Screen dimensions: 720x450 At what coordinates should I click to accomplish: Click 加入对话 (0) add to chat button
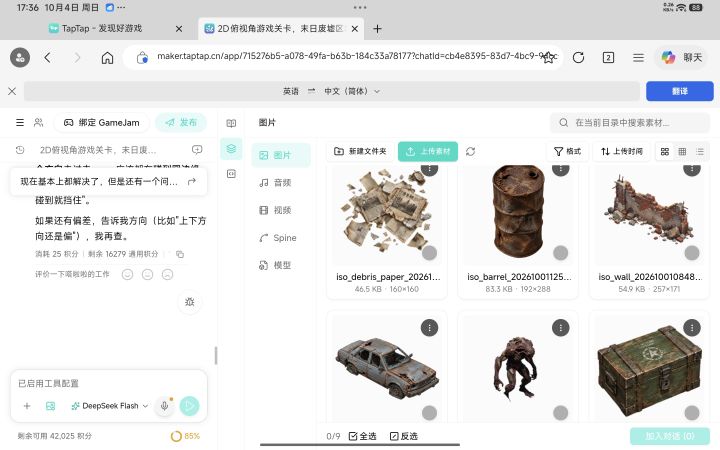670,436
